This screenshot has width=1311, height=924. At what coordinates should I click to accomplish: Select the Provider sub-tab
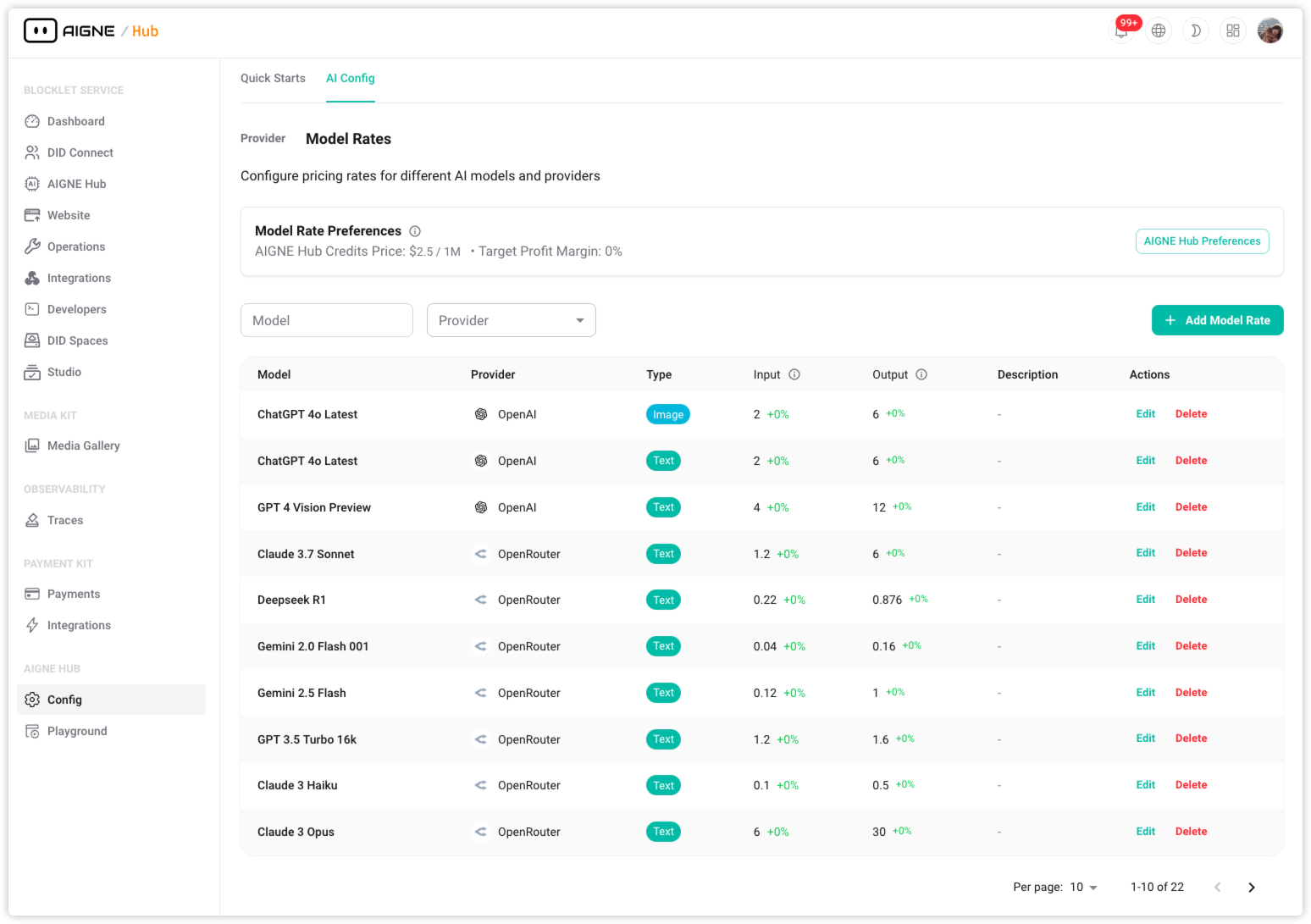pyautogui.click(x=263, y=138)
